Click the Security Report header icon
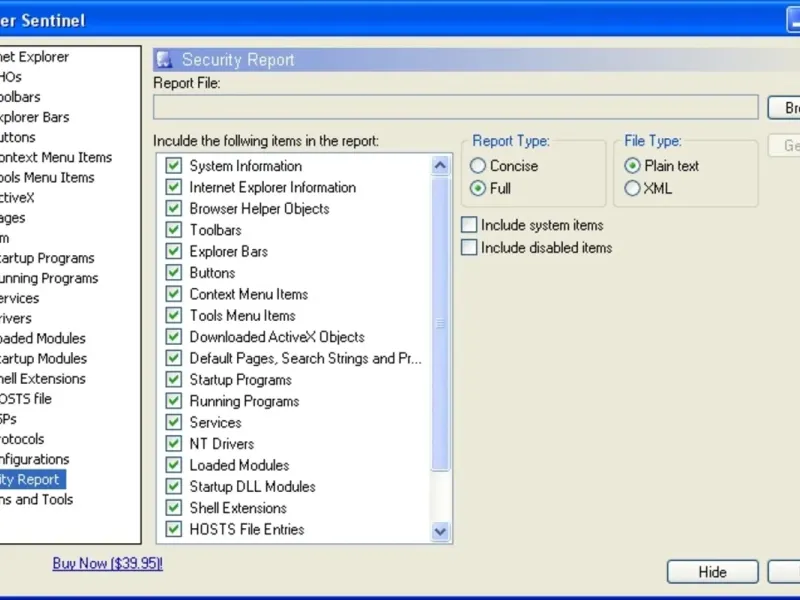 (164, 60)
